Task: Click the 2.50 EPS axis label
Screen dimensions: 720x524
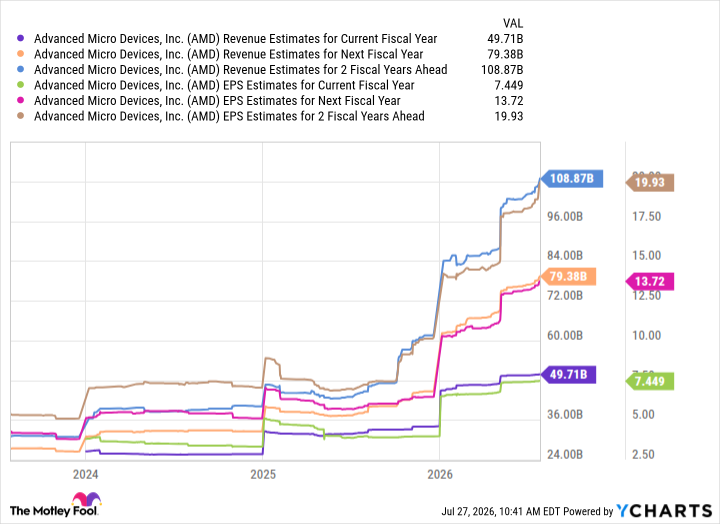Action: (x=643, y=455)
